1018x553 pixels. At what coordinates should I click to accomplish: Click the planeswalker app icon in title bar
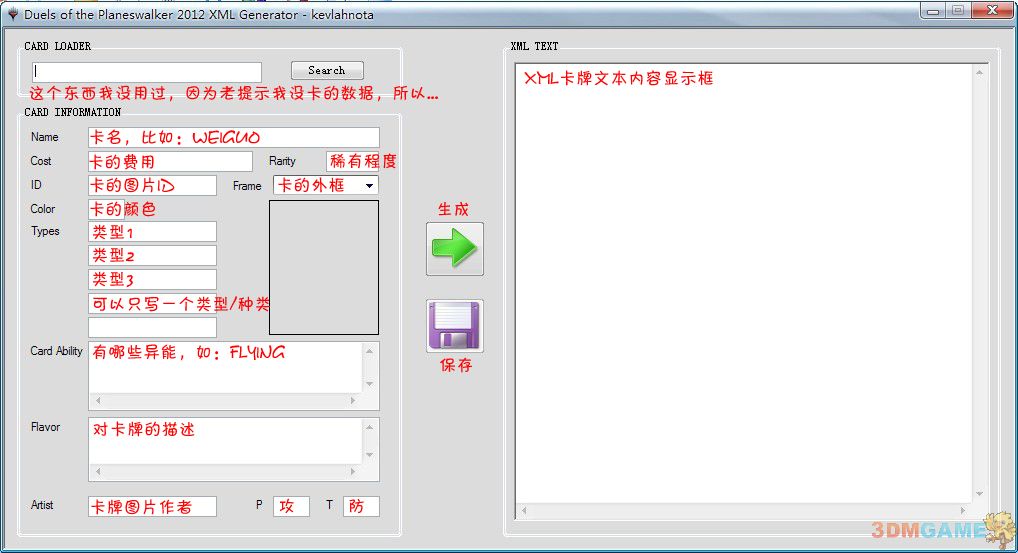(12, 14)
